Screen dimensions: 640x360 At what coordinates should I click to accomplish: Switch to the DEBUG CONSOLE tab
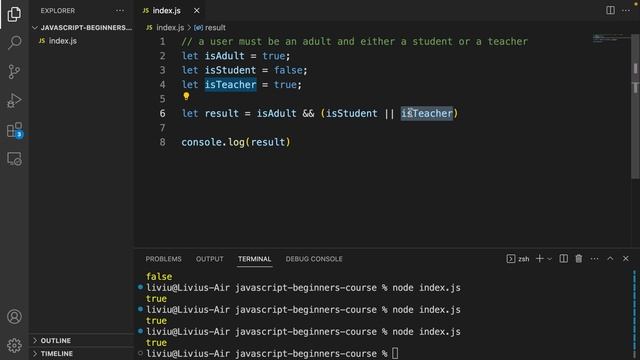(x=314, y=259)
